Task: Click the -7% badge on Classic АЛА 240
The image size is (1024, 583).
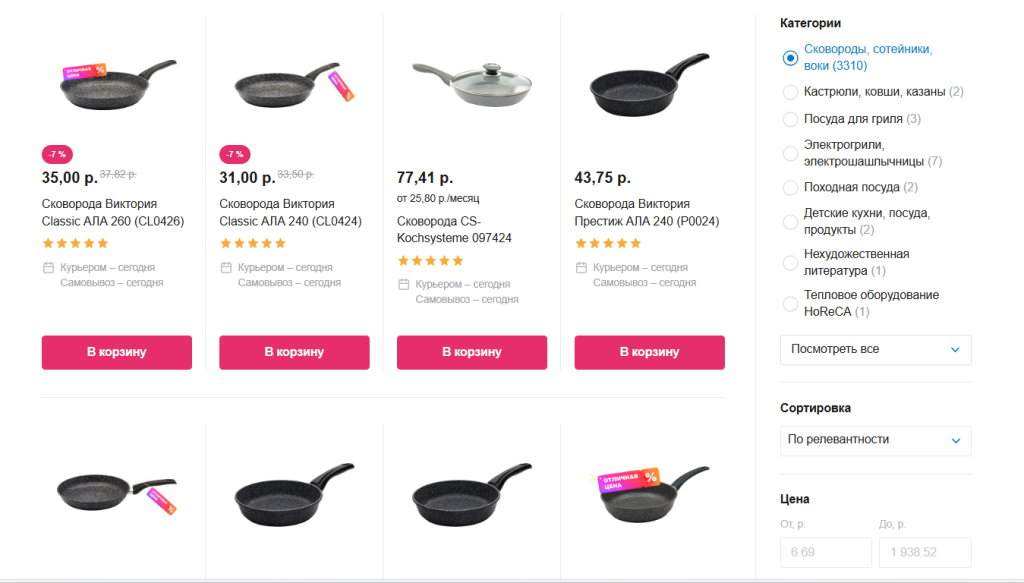Action: click(x=235, y=155)
